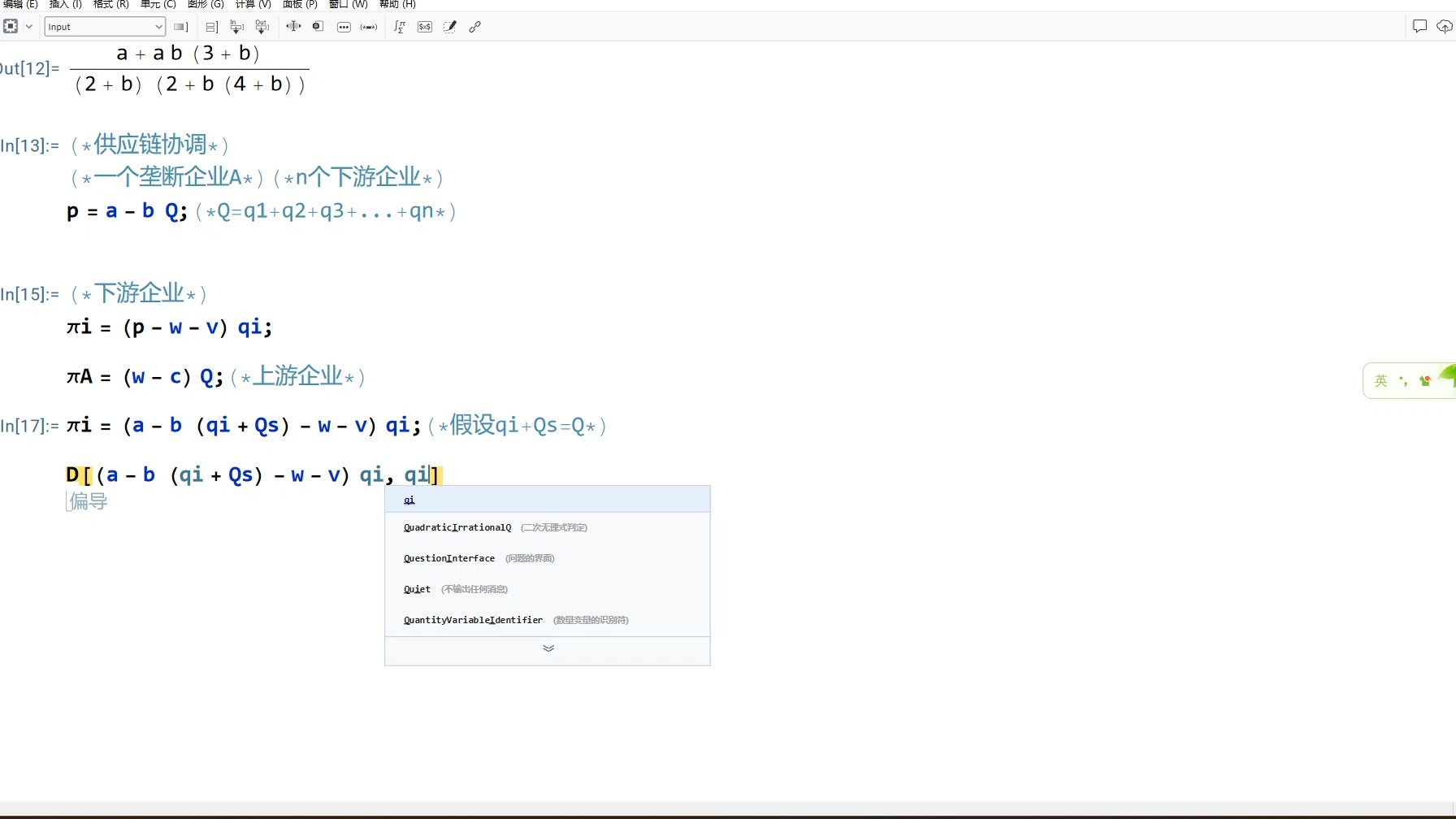Click the notebook settings gear icon

(x=11, y=27)
